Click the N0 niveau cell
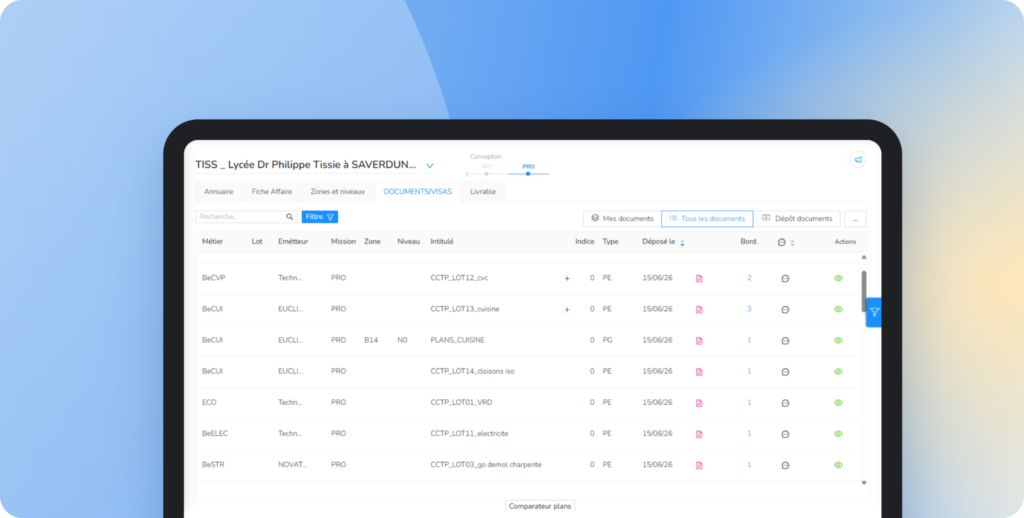Viewport: 1024px width, 518px height. coord(402,340)
